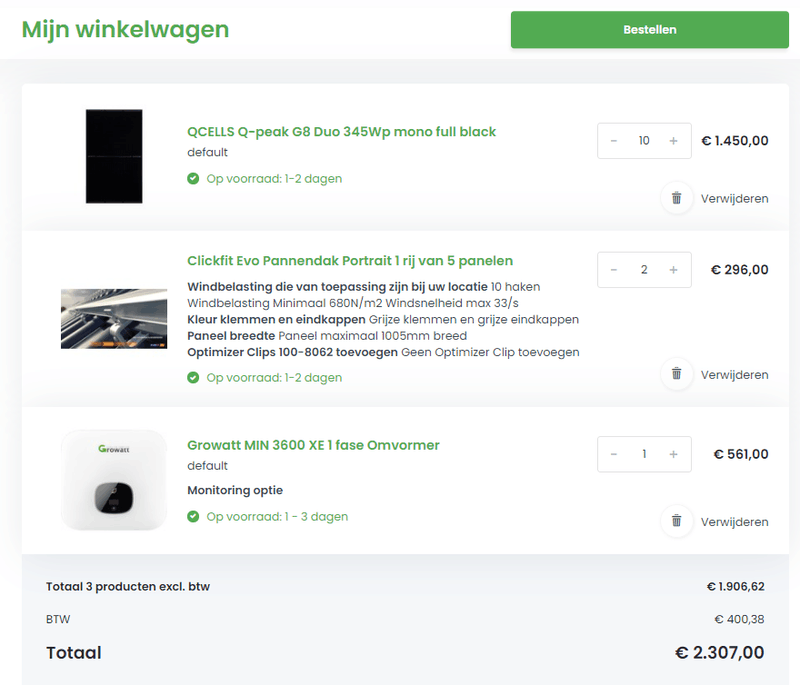This screenshot has height=685, width=800.
Task: Increase QCELLS panel quantity with the plus button
Action: [x=674, y=141]
